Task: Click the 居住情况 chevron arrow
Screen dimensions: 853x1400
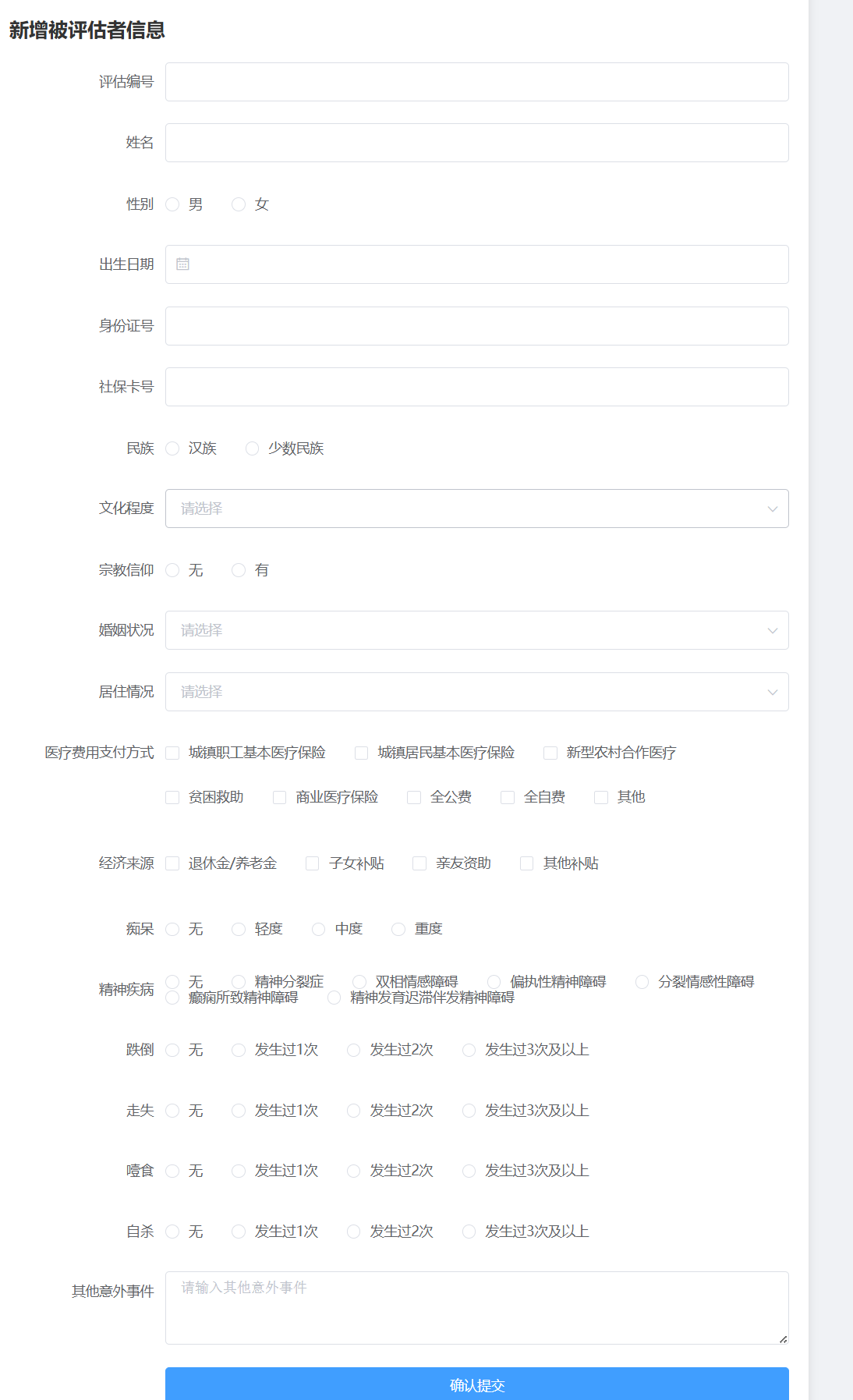Action: (x=773, y=692)
